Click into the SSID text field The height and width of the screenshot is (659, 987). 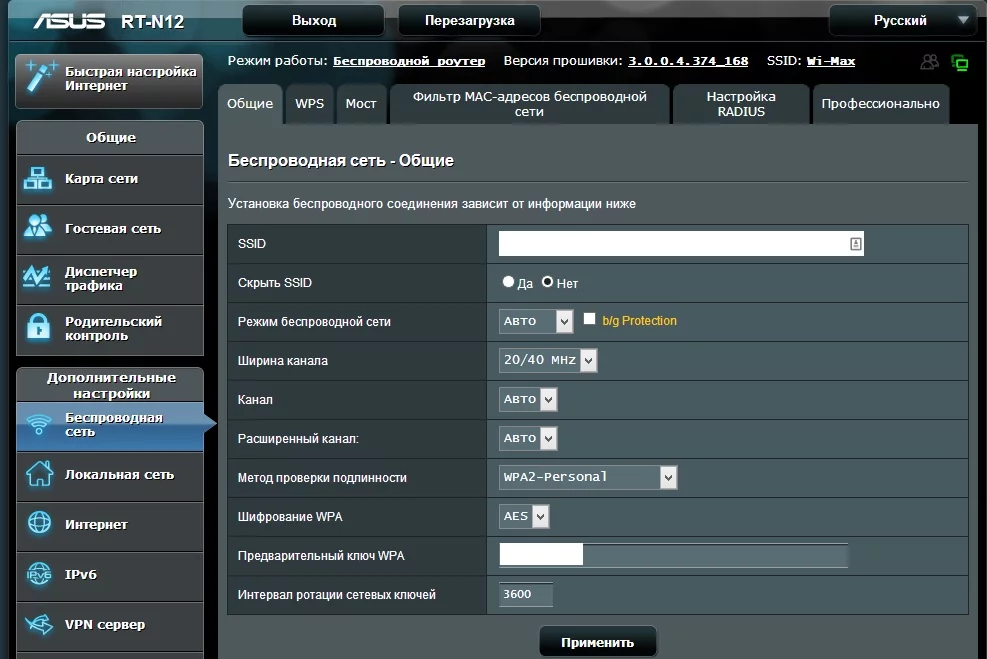coord(672,243)
